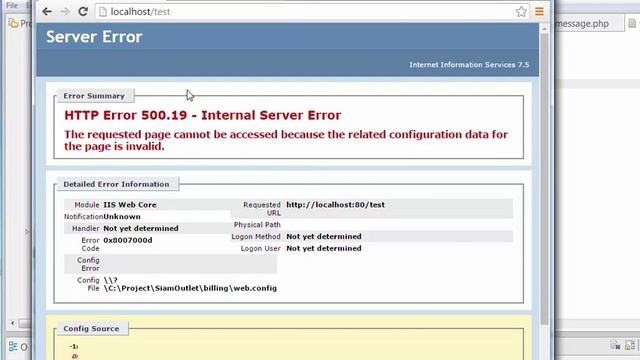Click the error code '0x8007000d'
Screen dimensions: 640x360
[x=128, y=240]
